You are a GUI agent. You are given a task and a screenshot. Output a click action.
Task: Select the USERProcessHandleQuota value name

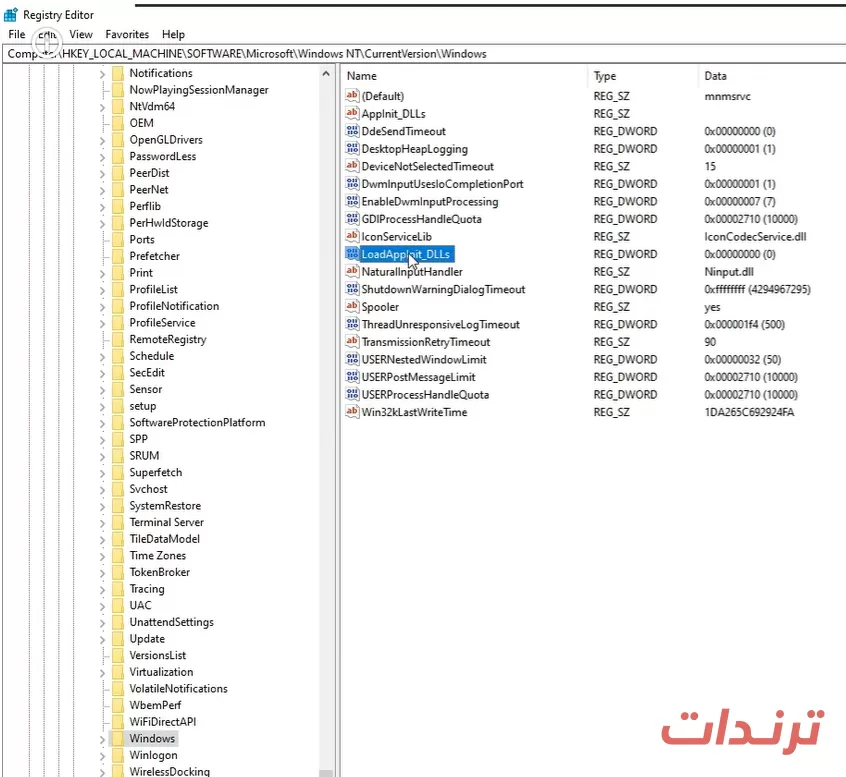tap(425, 394)
